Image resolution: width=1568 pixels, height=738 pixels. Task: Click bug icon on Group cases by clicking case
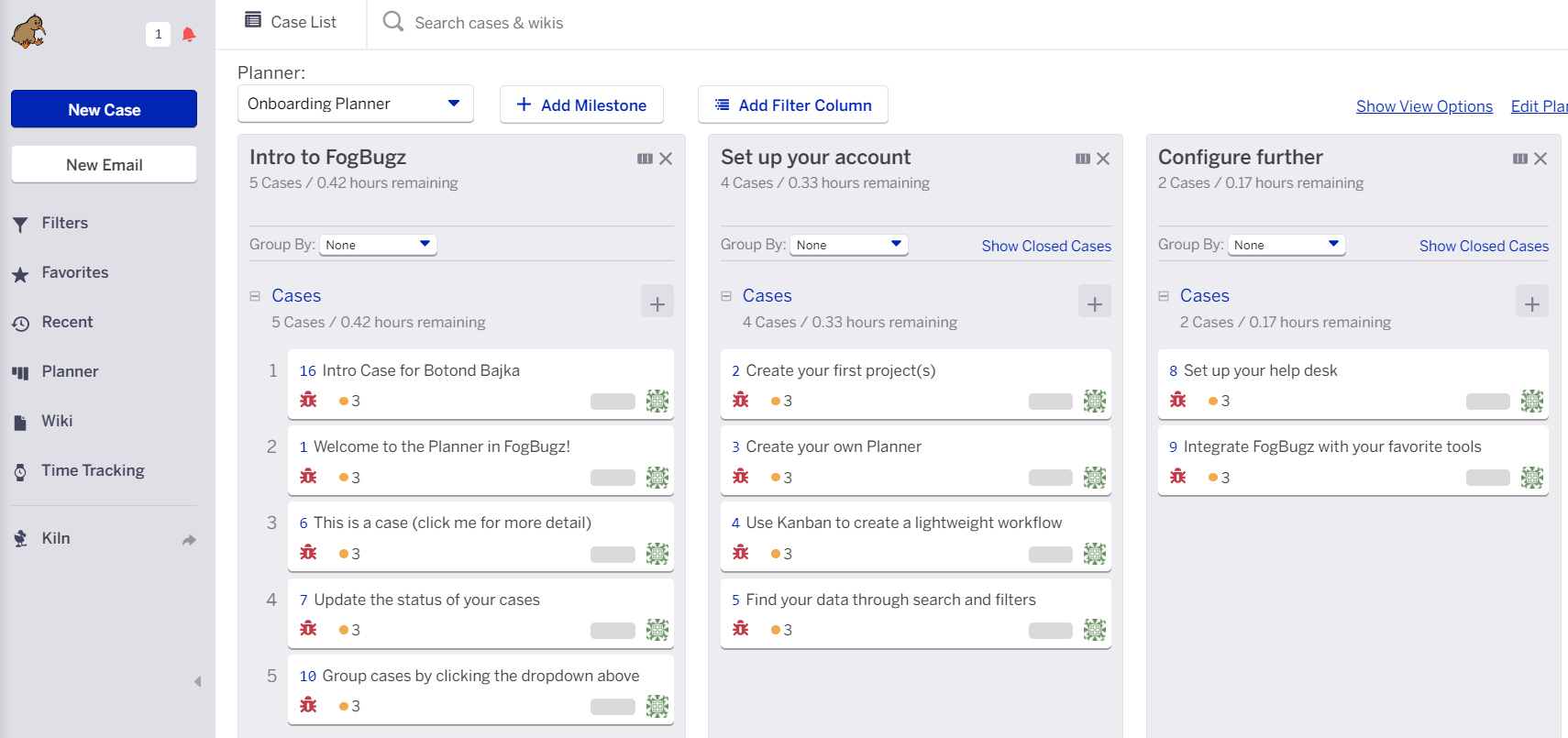[x=308, y=705]
